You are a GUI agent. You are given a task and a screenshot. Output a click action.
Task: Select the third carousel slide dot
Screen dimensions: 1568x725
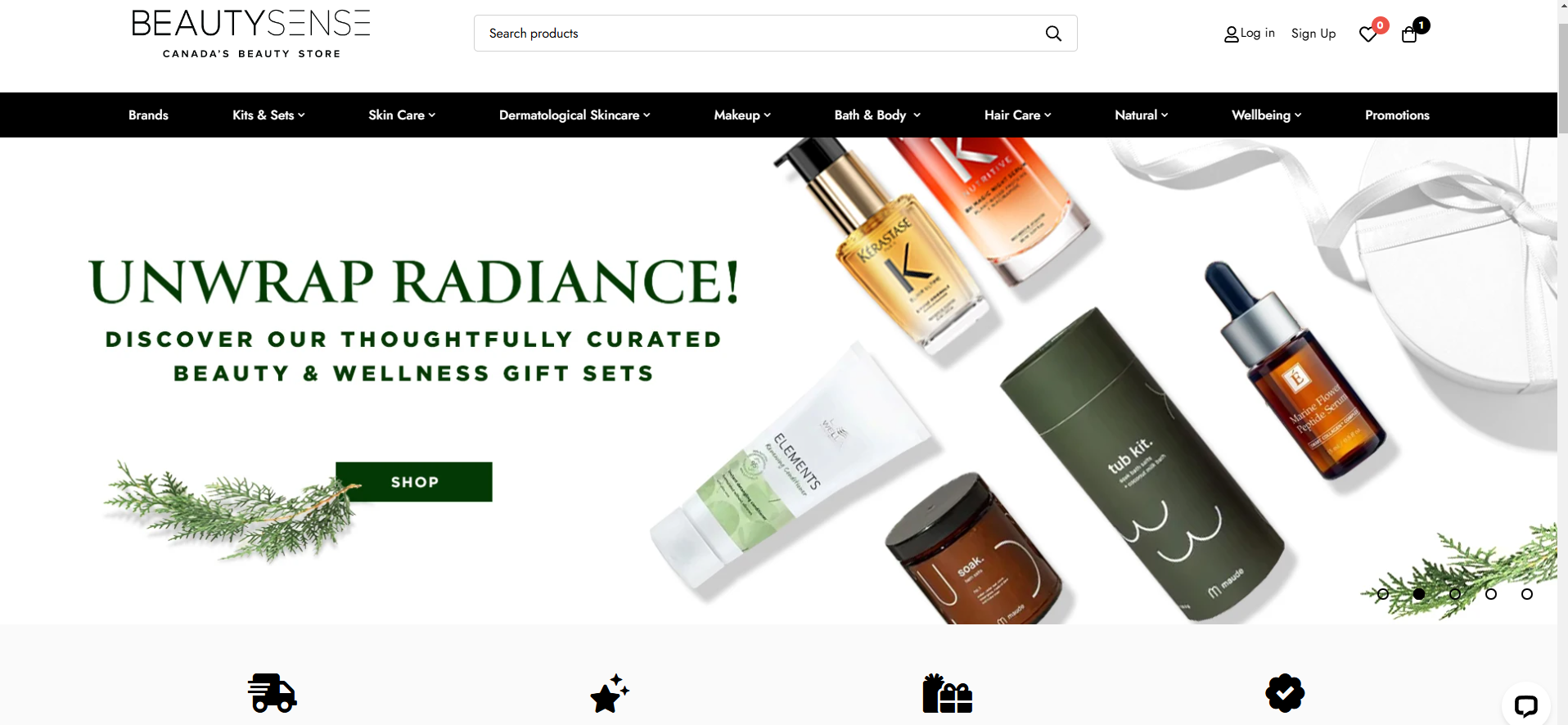click(1455, 594)
